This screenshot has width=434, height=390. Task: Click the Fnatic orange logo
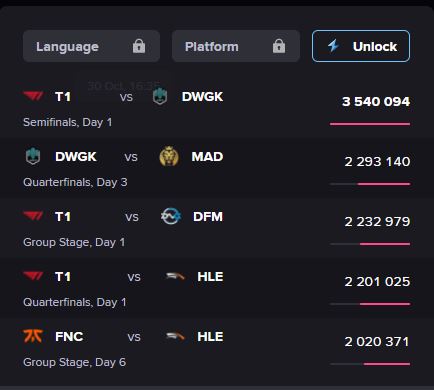point(33,336)
